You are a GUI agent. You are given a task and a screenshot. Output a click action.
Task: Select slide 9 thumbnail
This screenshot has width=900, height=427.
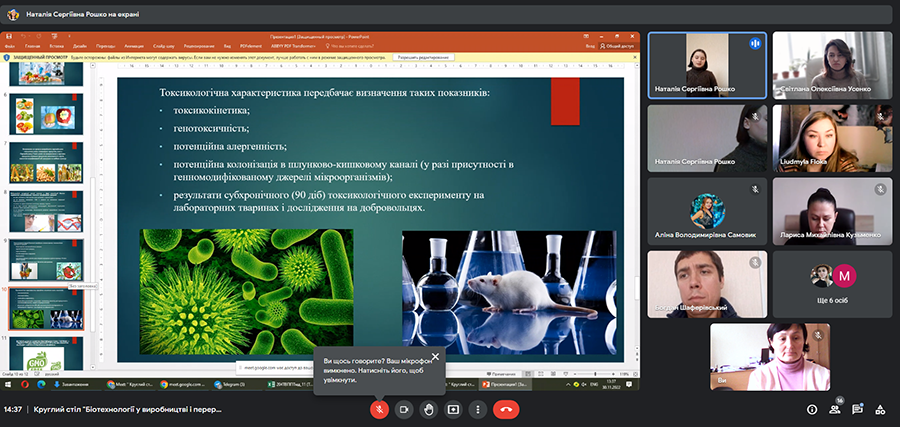(x=45, y=260)
